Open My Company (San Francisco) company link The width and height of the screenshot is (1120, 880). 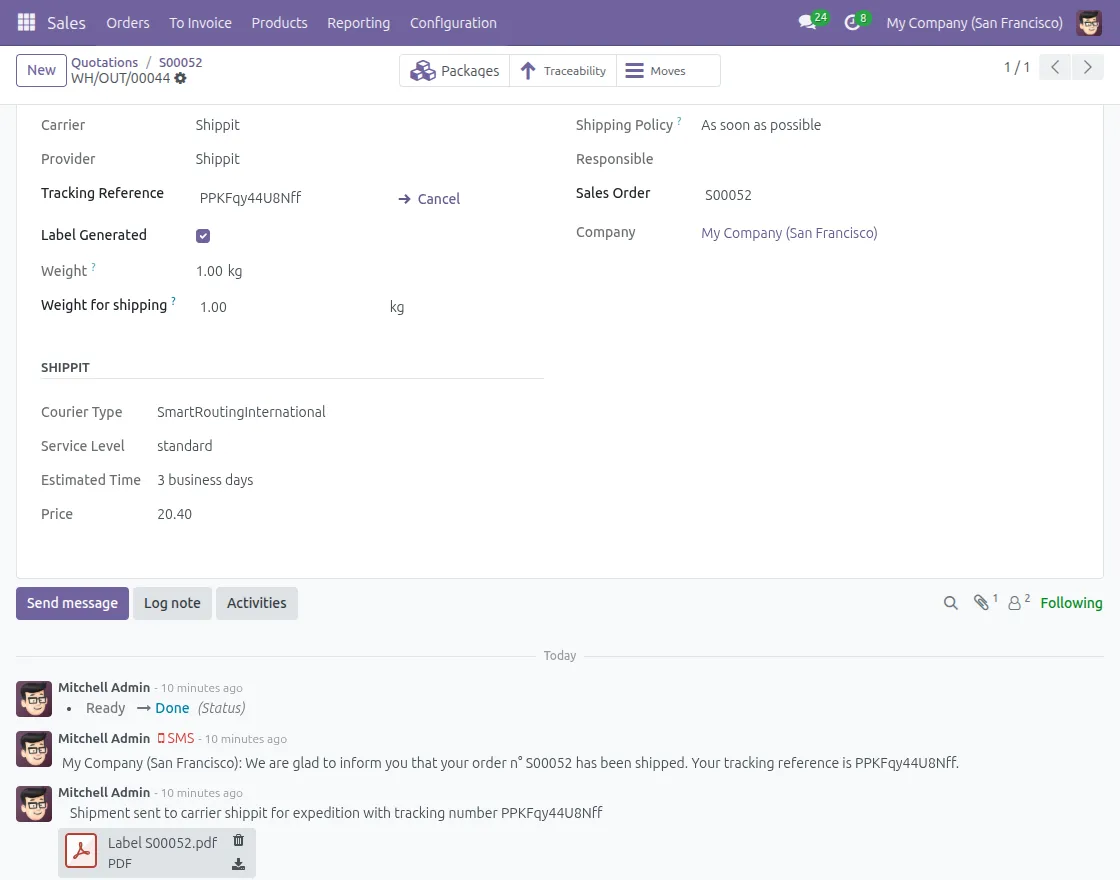point(789,233)
